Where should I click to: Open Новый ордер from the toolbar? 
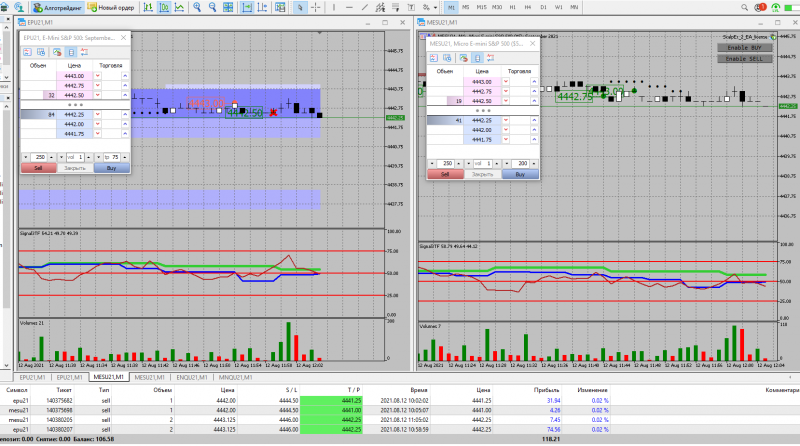[111, 8]
